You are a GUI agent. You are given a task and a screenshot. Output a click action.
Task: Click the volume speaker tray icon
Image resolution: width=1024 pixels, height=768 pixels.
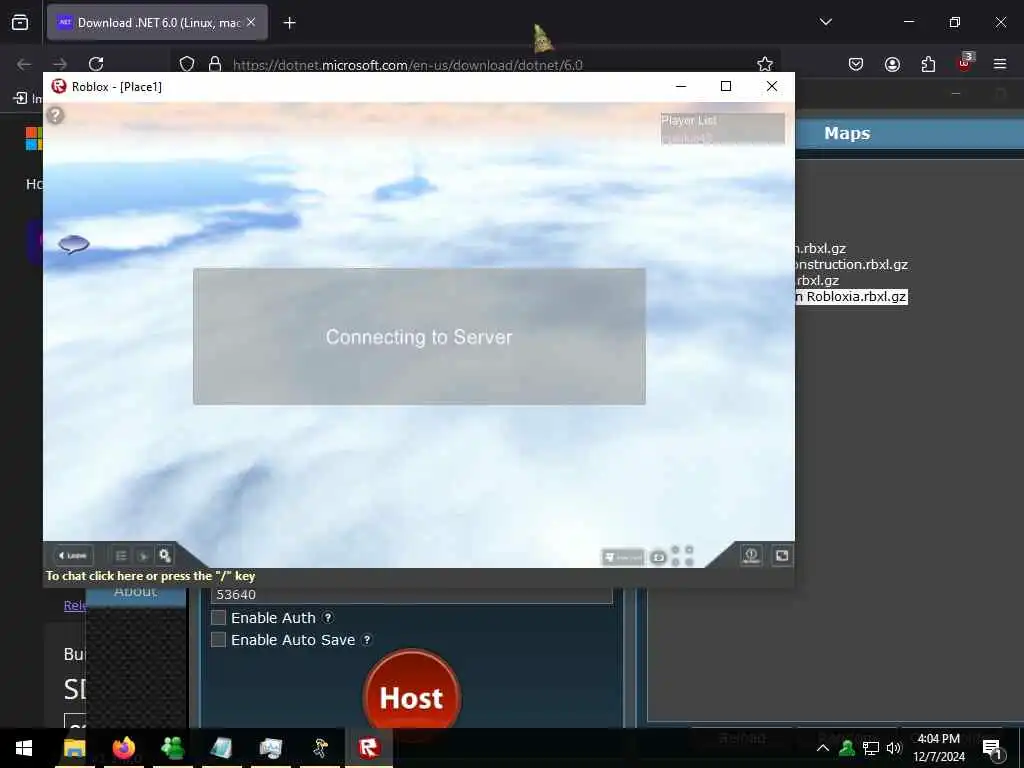click(x=894, y=748)
